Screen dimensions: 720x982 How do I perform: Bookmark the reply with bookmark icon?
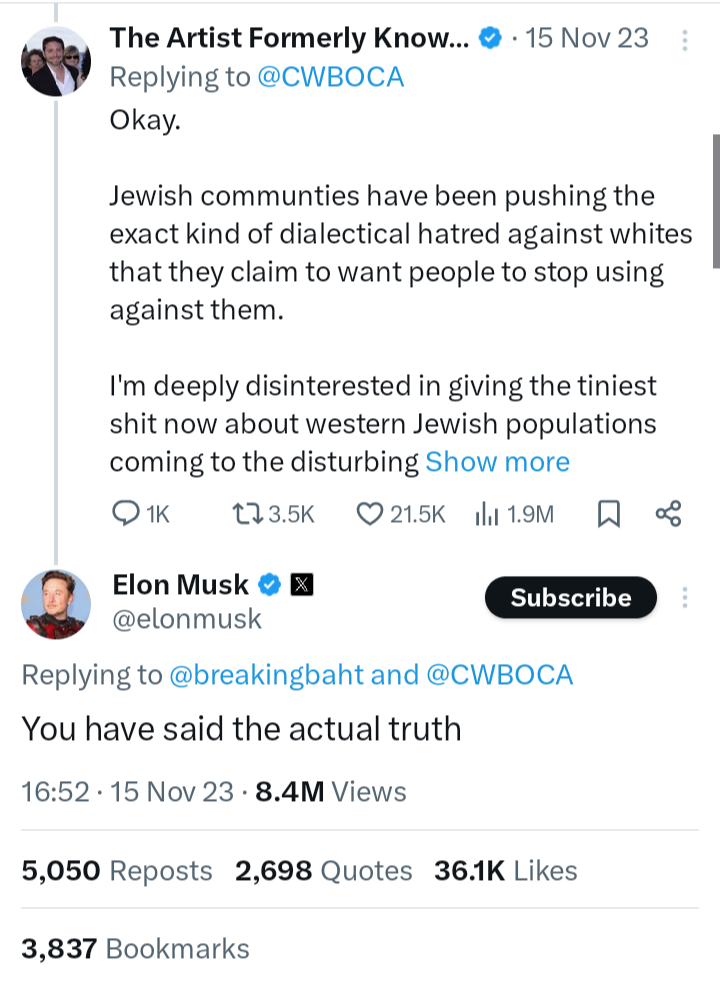609,514
